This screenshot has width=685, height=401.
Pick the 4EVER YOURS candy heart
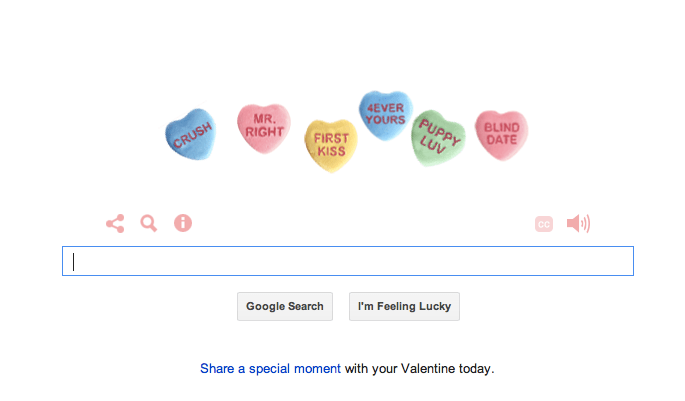click(385, 114)
